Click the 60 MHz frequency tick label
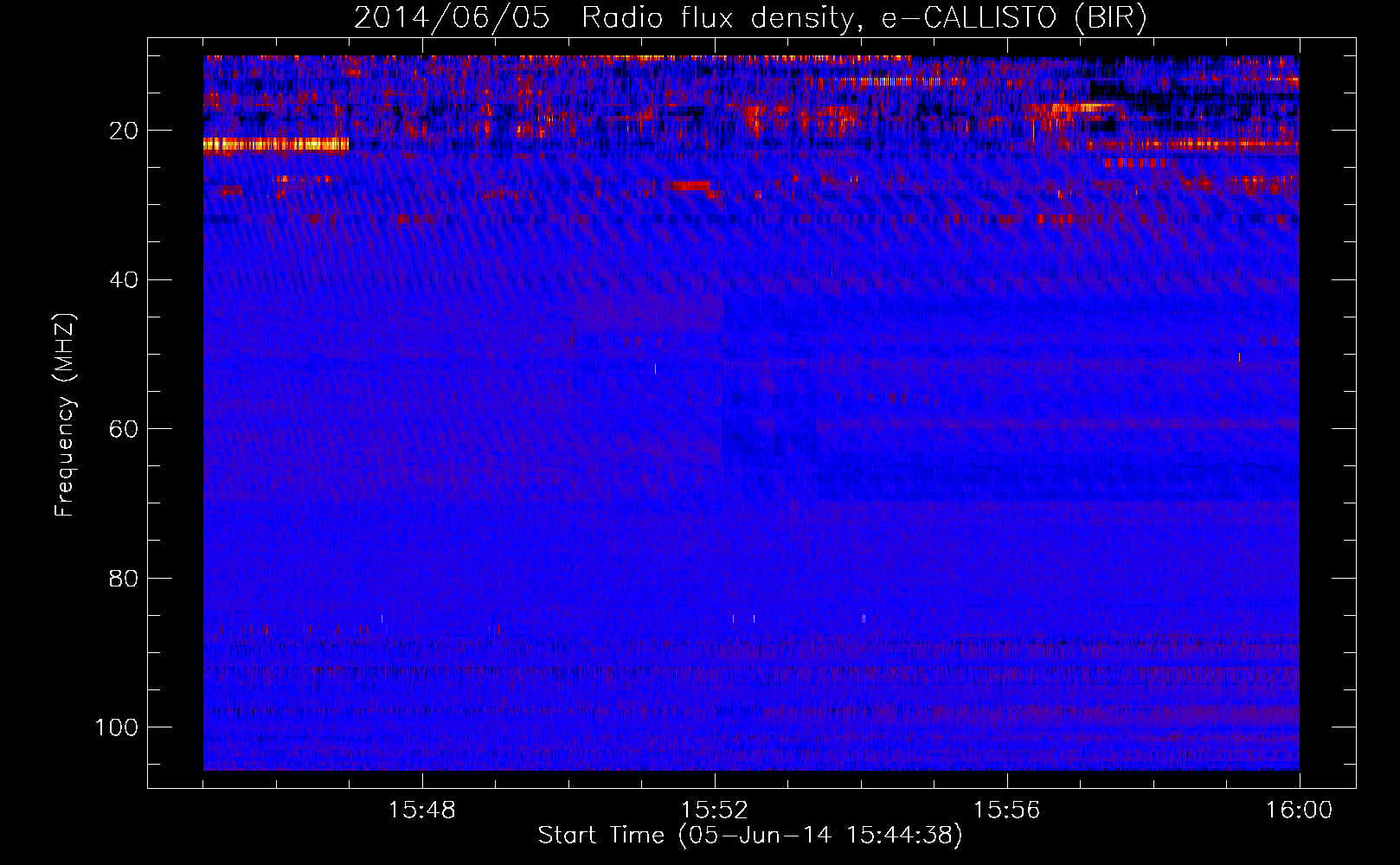This screenshot has width=1400, height=865. [124, 429]
